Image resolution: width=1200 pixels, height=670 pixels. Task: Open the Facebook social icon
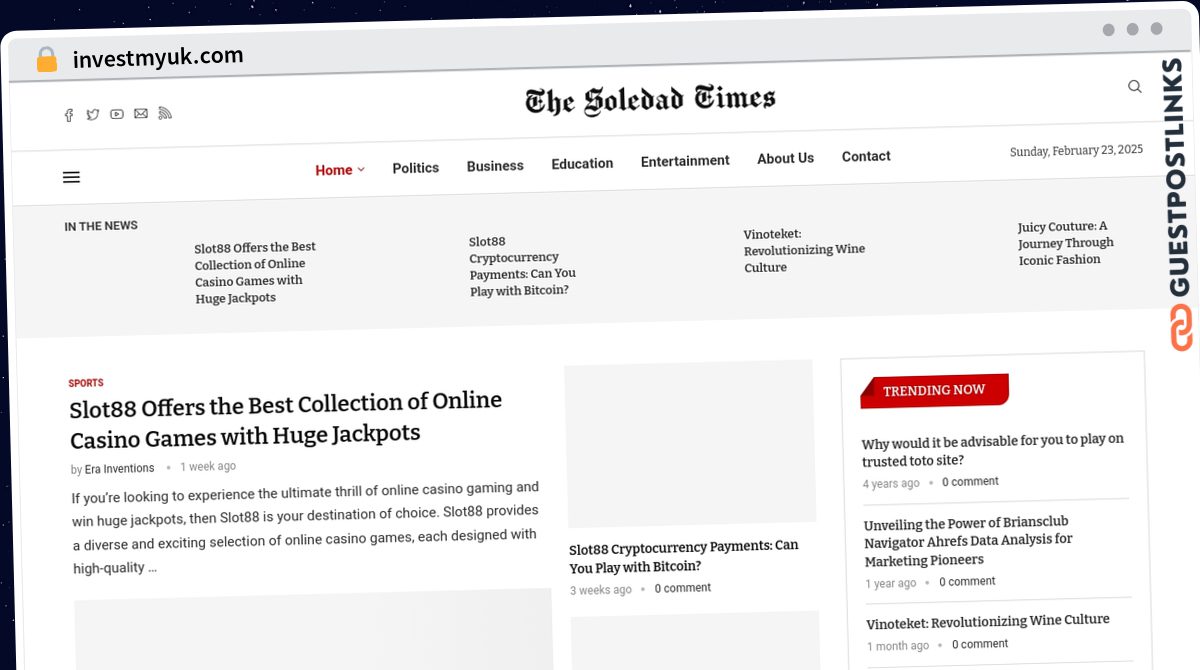point(69,115)
